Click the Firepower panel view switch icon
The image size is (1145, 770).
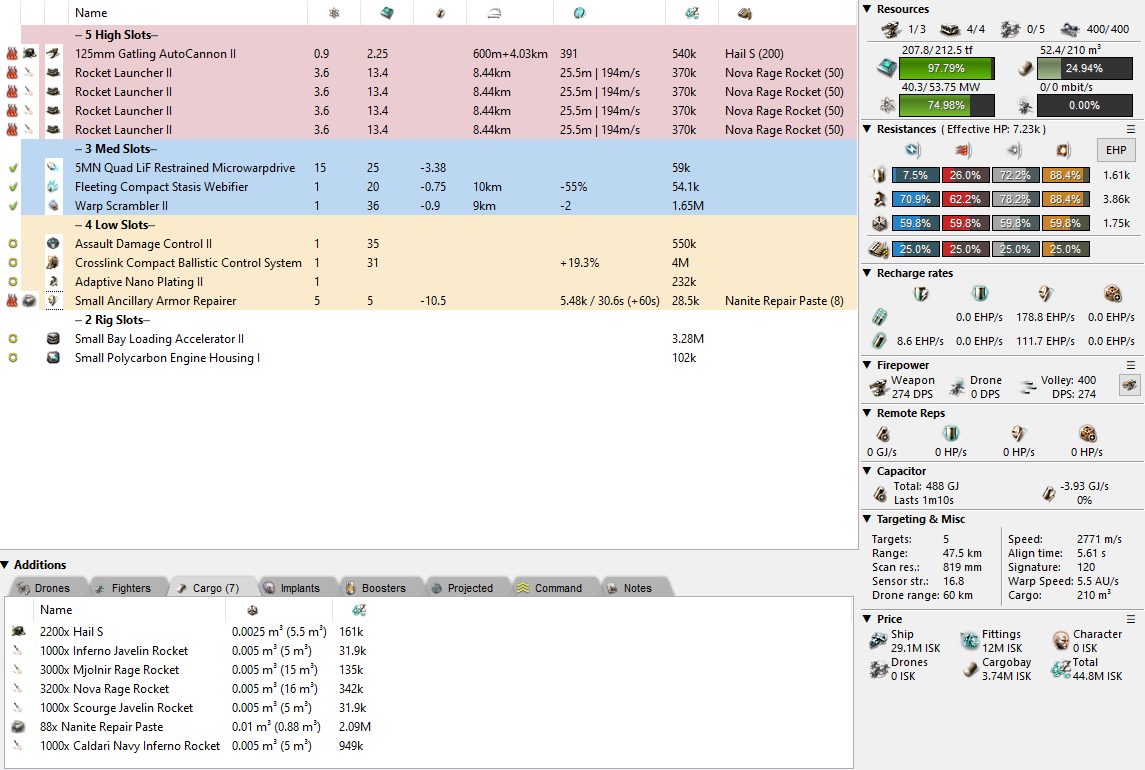pyautogui.click(x=1129, y=385)
